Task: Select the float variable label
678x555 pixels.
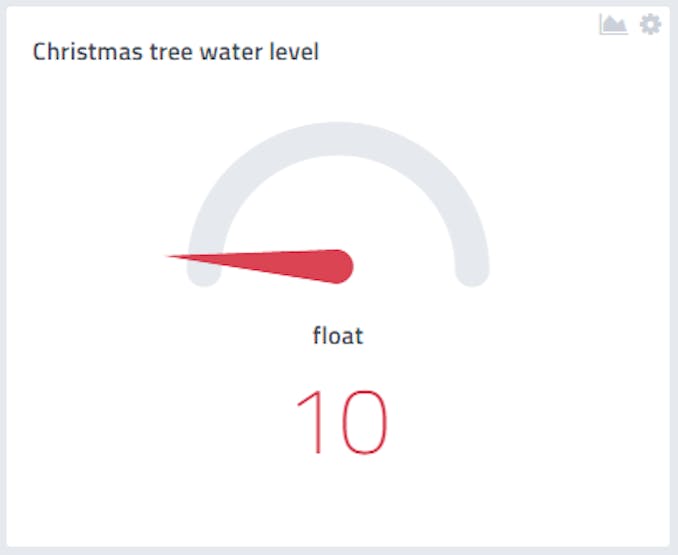Action: pos(338,335)
